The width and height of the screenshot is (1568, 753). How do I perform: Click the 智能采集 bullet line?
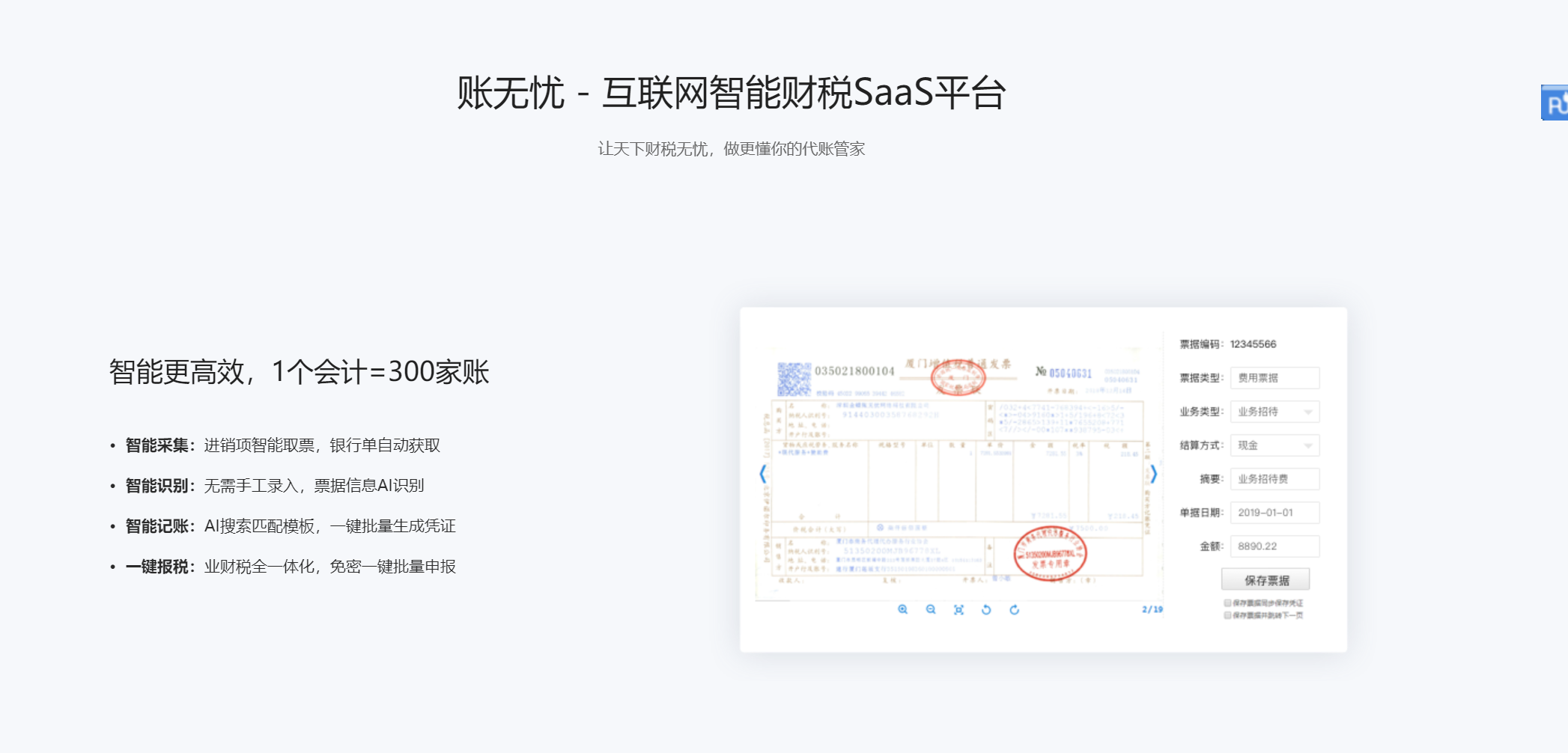click(282, 445)
